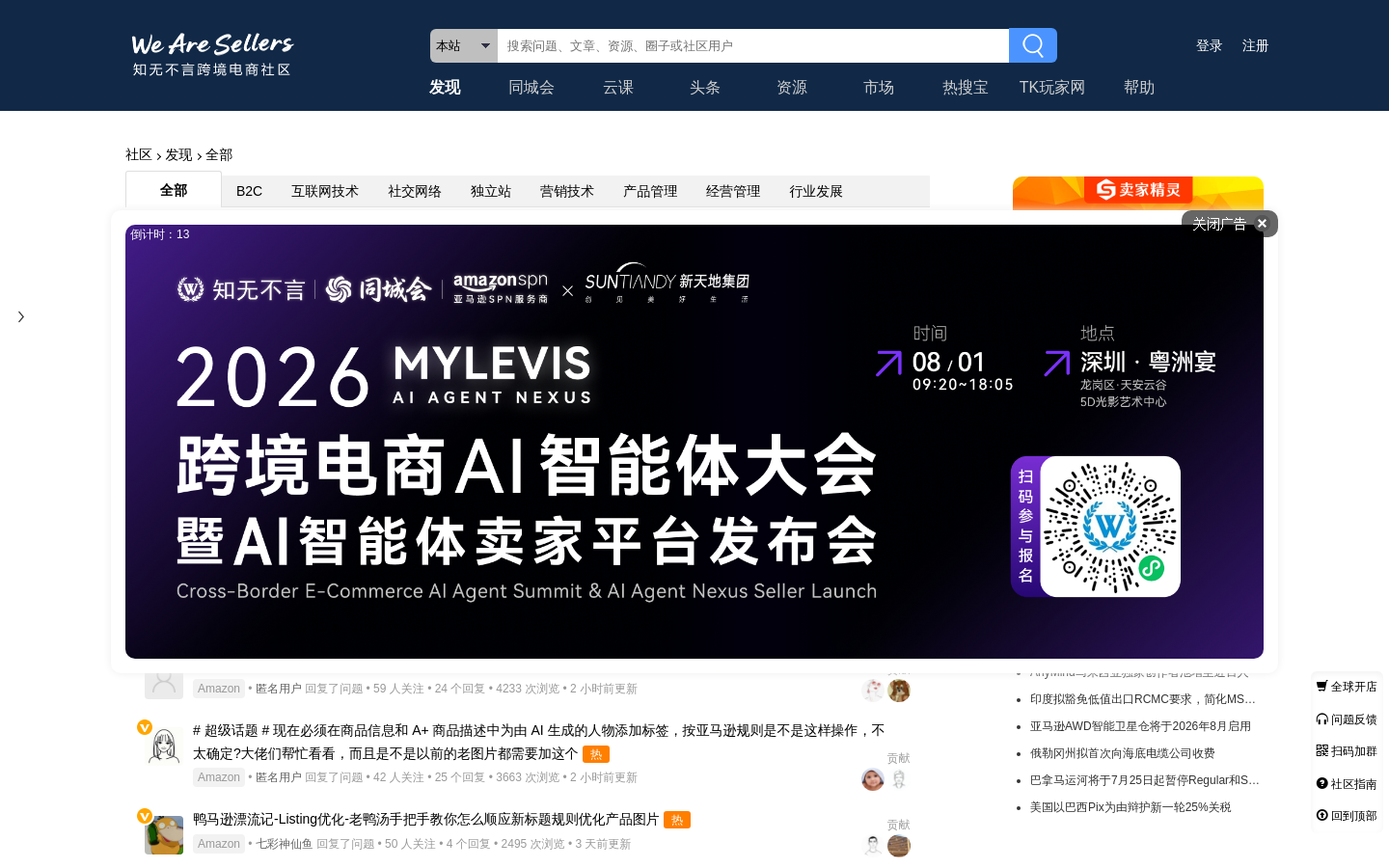Go to the 云课 navigation item
The image size is (1389, 868).
click(x=618, y=87)
